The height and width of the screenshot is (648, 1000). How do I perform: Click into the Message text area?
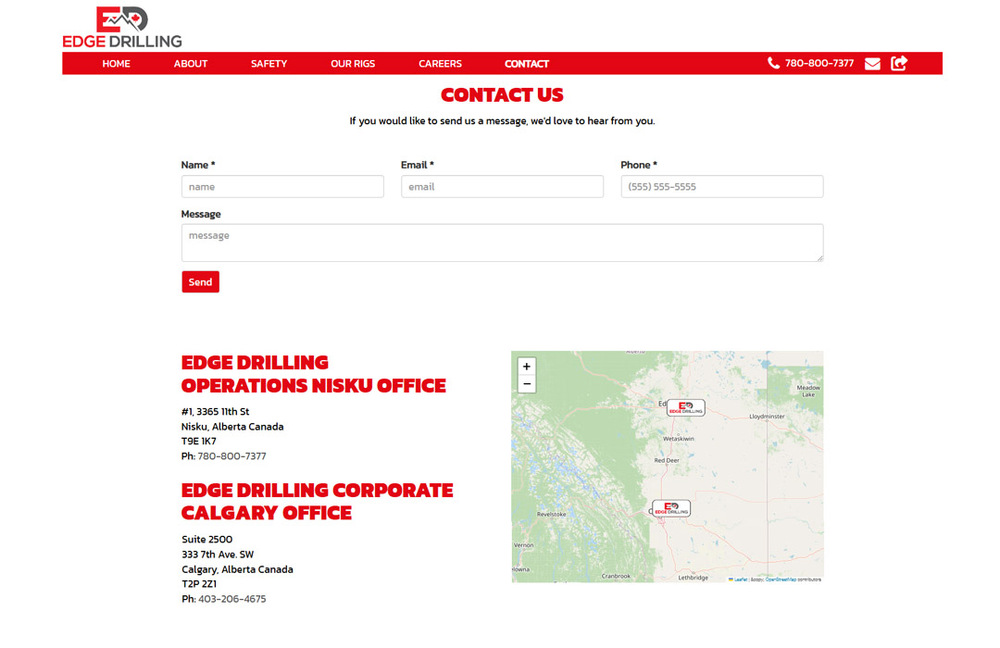(502, 242)
